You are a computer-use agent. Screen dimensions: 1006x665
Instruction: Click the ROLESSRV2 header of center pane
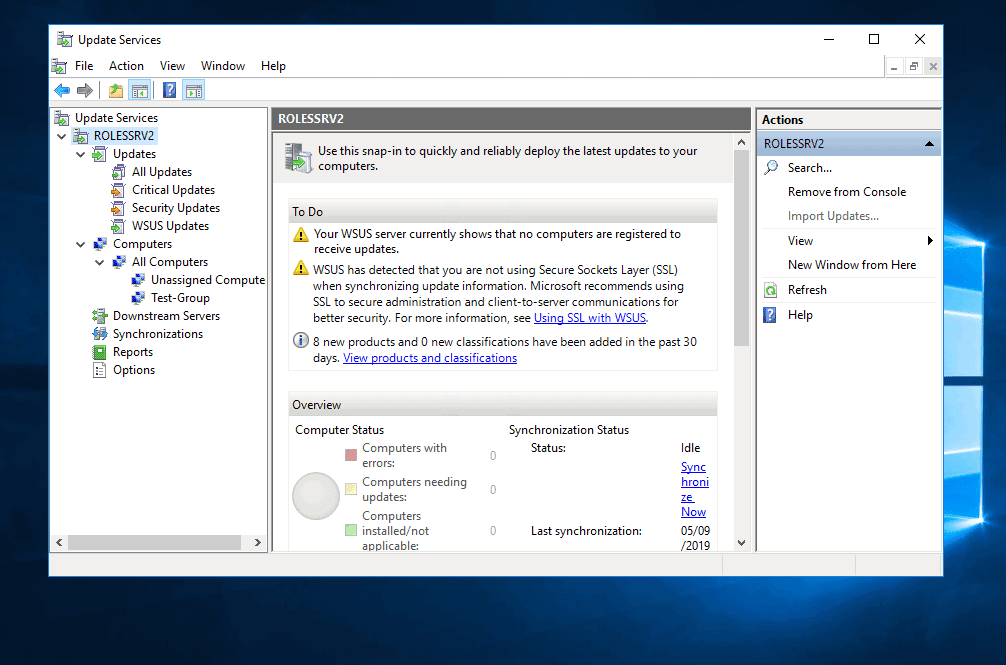[511, 119]
